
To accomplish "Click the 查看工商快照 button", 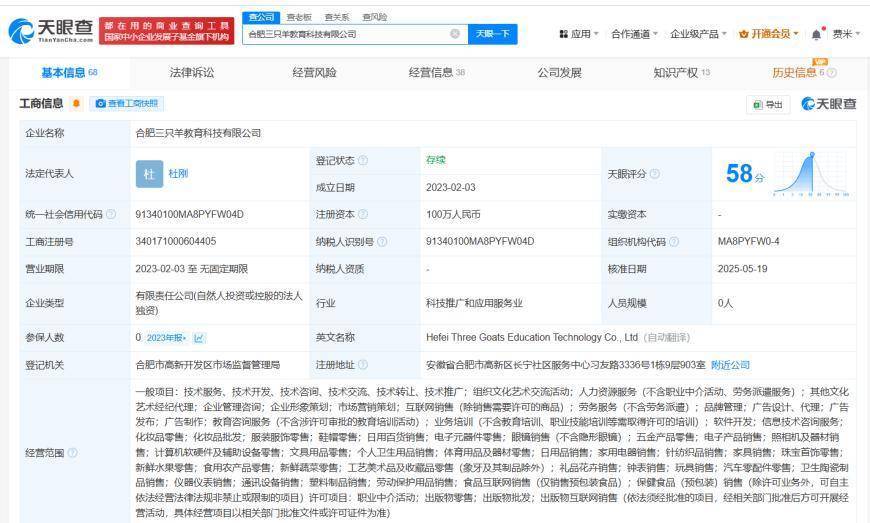I will pyautogui.click(x=127, y=104).
